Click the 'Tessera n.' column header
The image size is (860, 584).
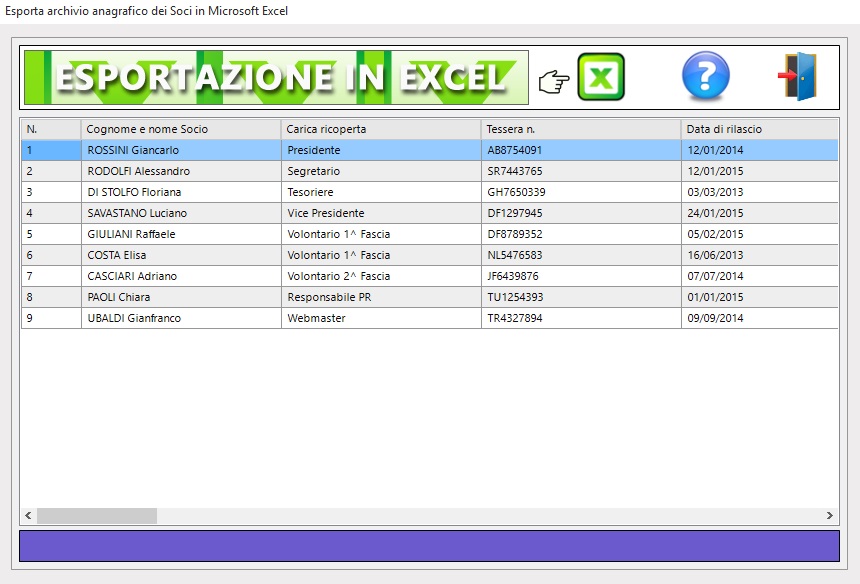pyautogui.click(x=581, y=129)
